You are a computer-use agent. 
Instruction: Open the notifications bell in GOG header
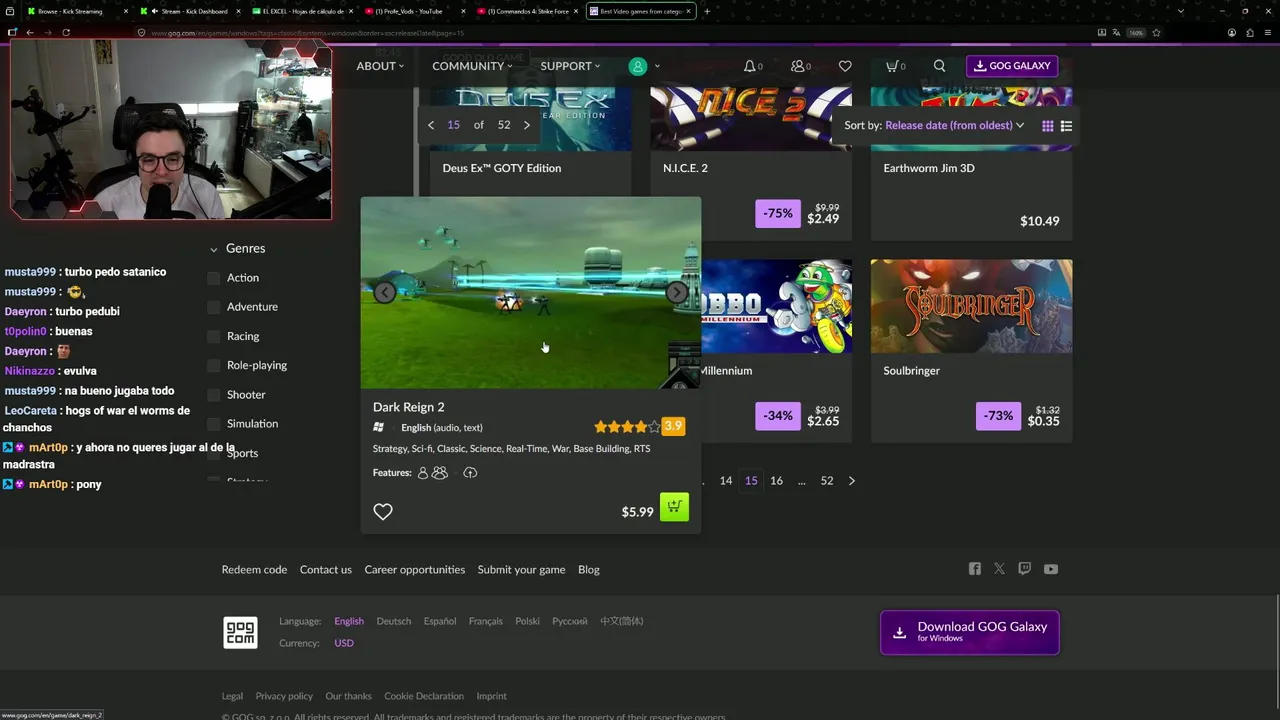click(752, 66)
